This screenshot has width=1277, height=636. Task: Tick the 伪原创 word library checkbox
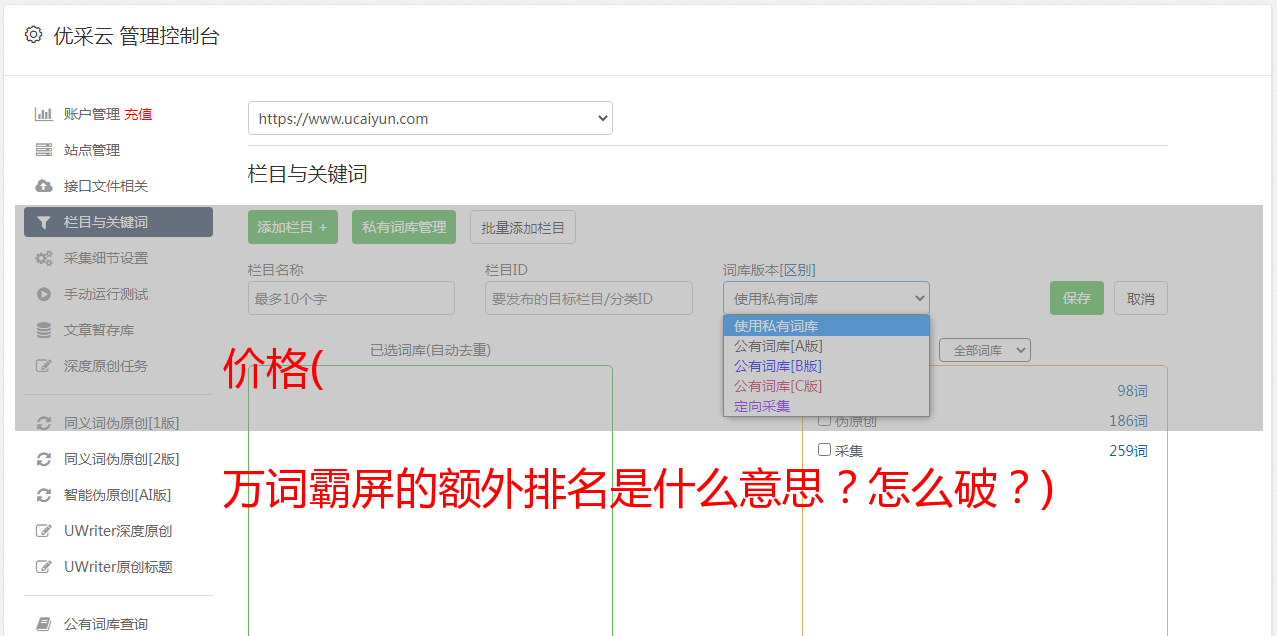coord(825,421)
